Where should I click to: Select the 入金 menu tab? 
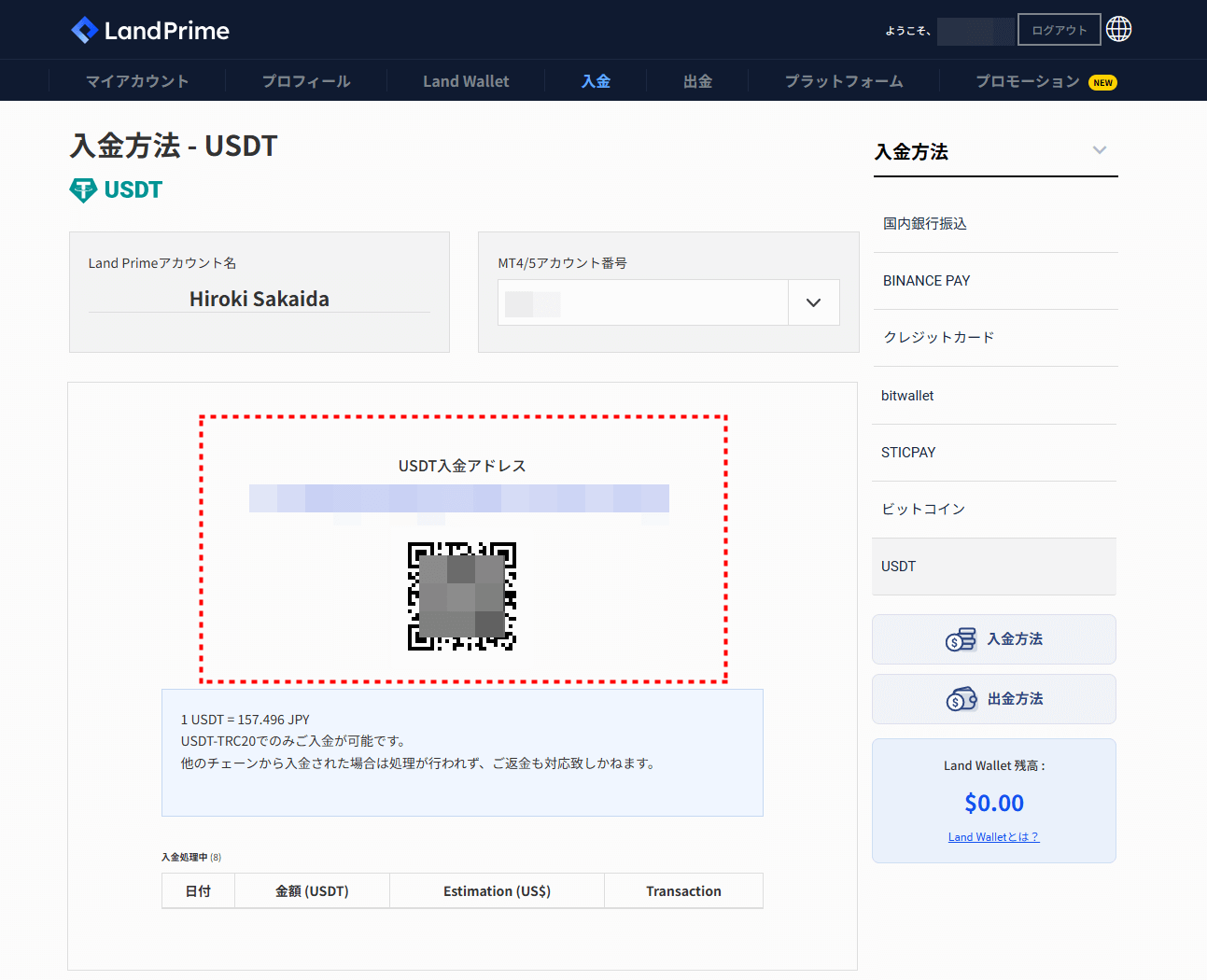(x=596, y=81)
